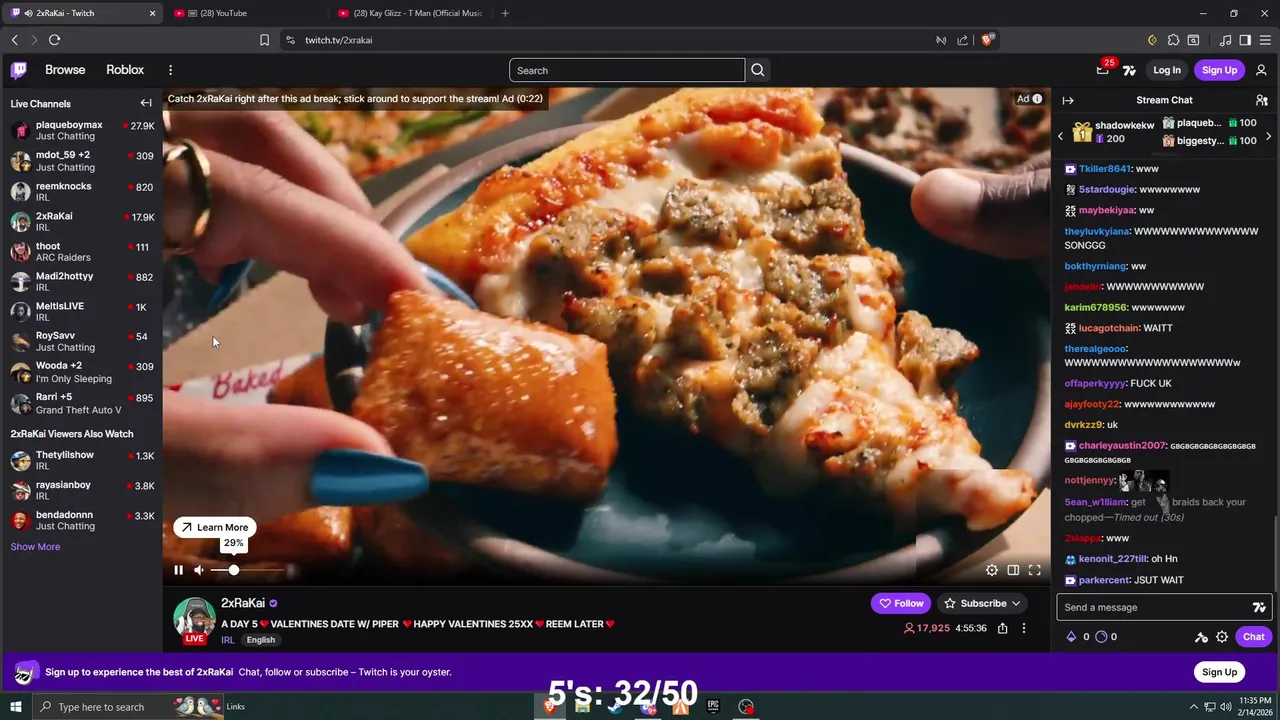
Task: Focus the Send a message field
Action: pos(1154,607)
